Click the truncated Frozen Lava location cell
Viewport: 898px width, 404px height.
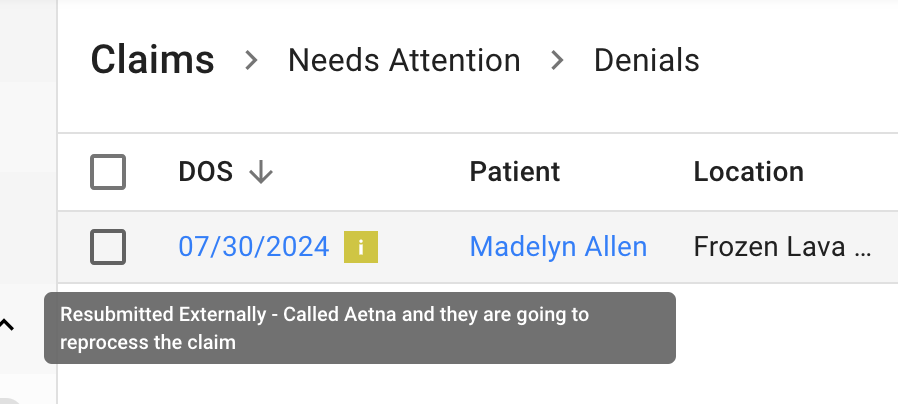tap(782, 247)
